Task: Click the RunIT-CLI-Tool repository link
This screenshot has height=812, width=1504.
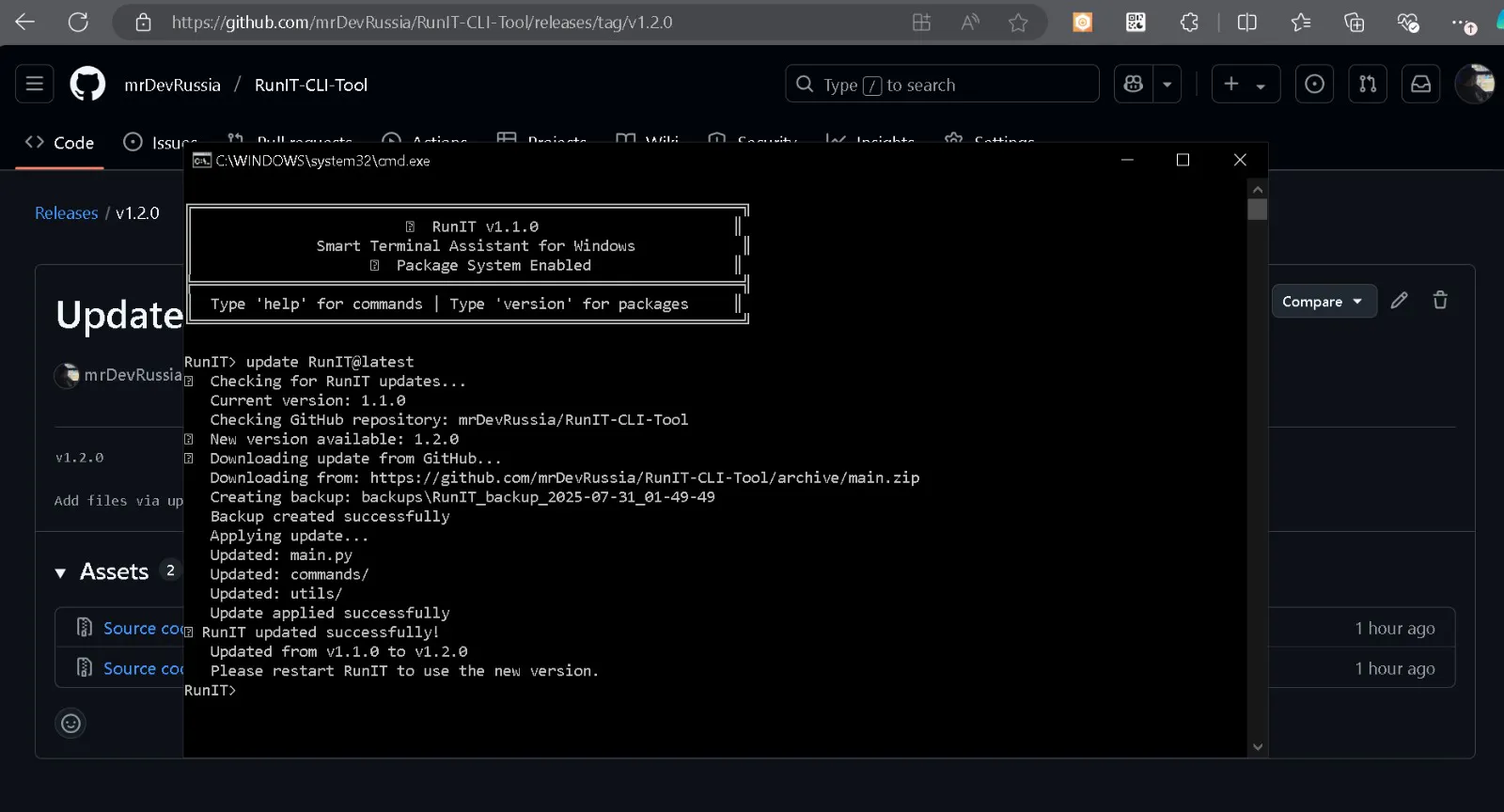Action: (311, 85)
